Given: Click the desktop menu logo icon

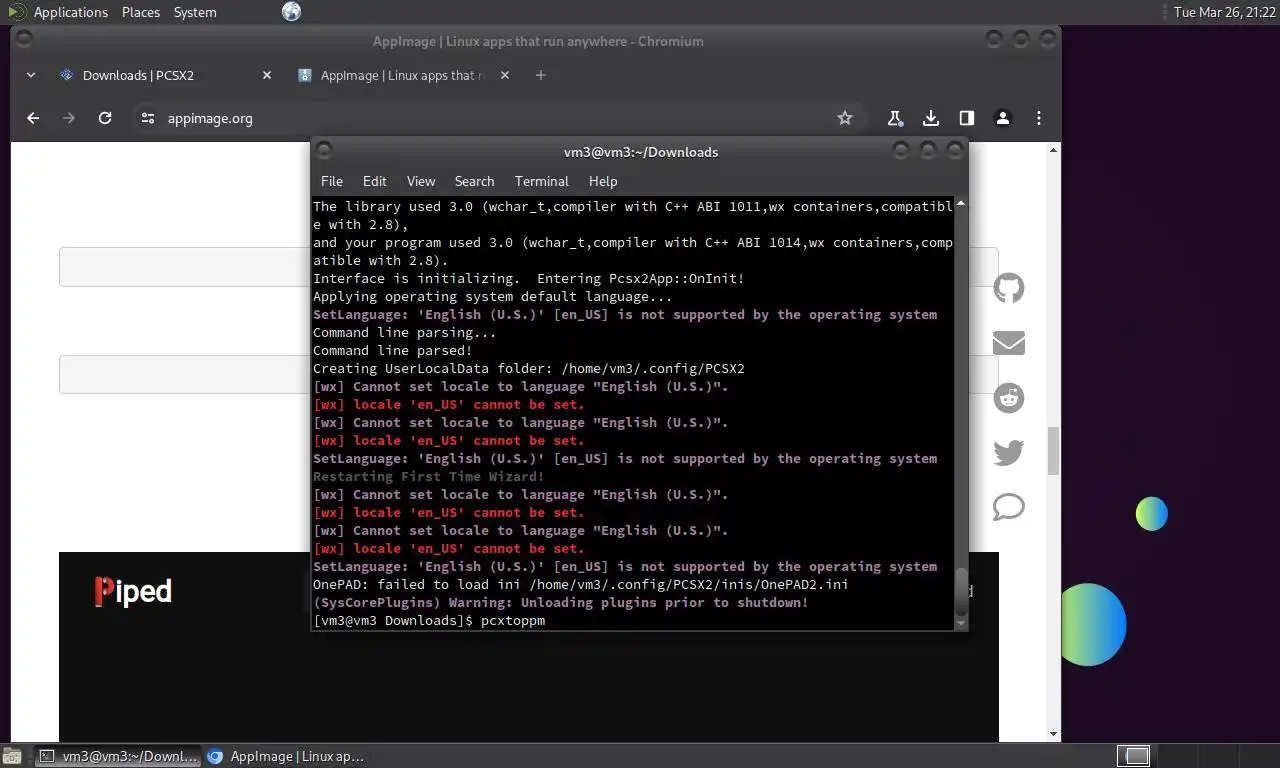Looking at the screenshot, I should pyautogui.click(x=17, y=12).
